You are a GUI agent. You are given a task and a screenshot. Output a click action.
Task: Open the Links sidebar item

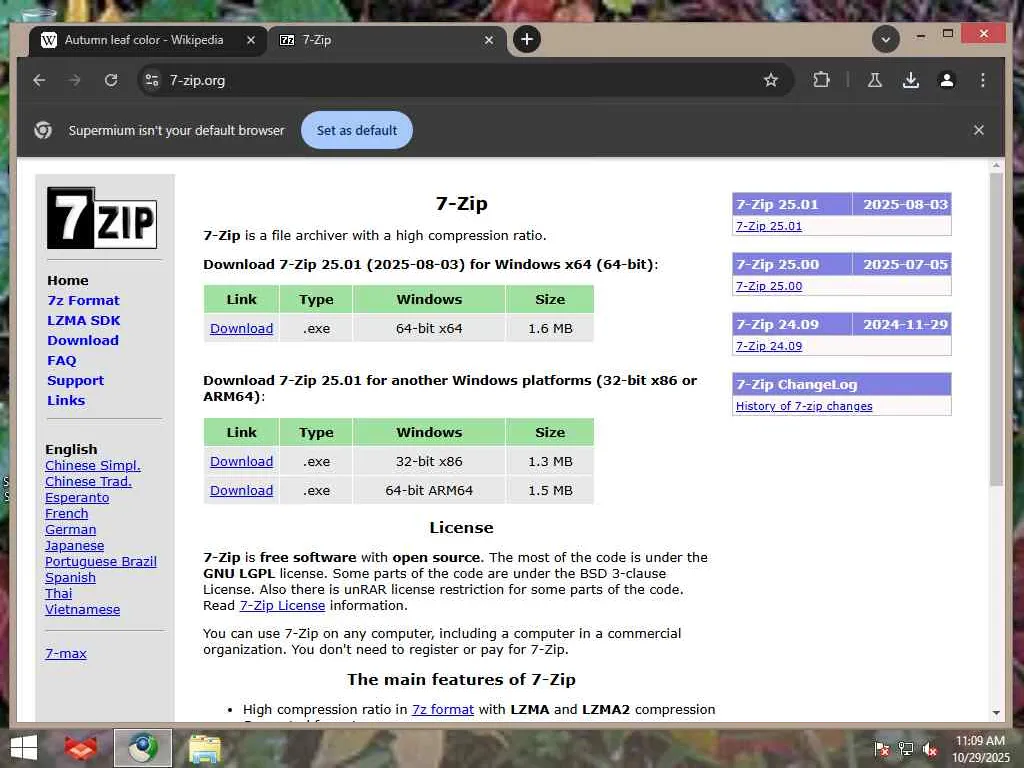66,400
